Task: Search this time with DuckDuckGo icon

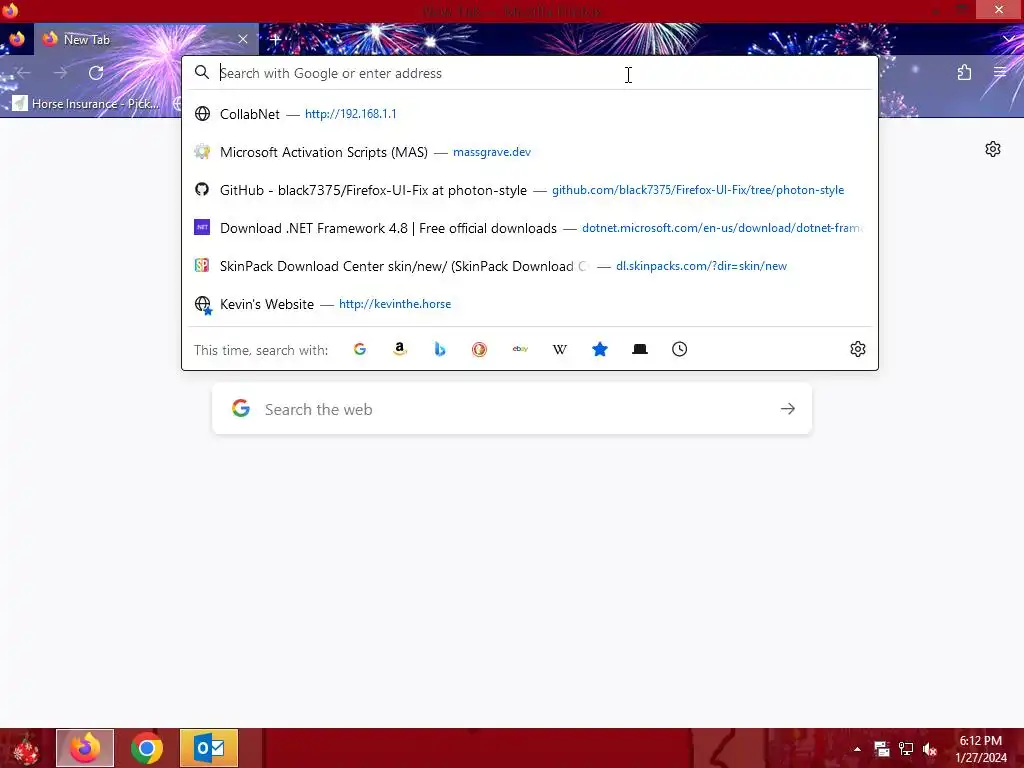Action: [479, 349]
